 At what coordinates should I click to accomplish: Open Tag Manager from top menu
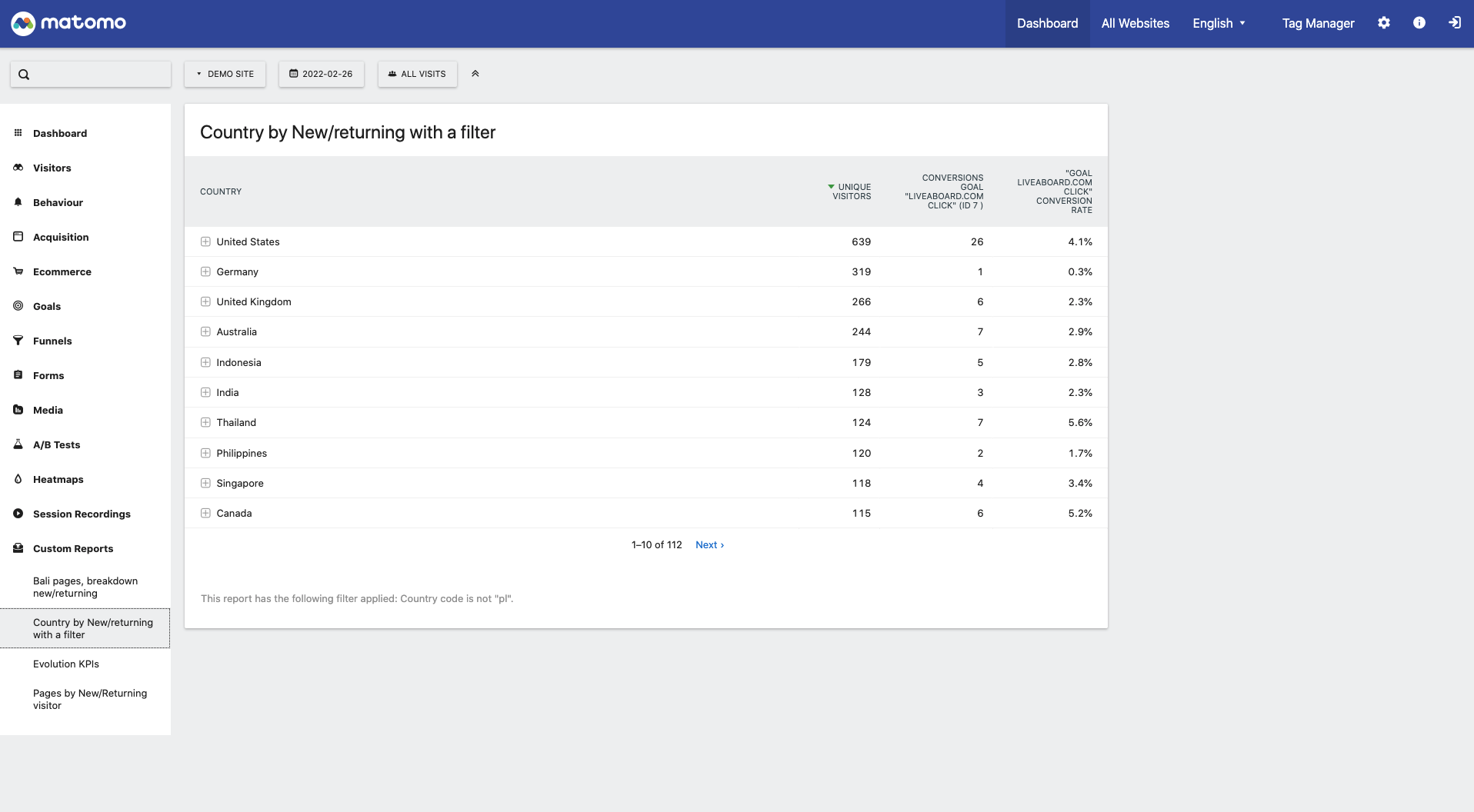point(1317,23)
